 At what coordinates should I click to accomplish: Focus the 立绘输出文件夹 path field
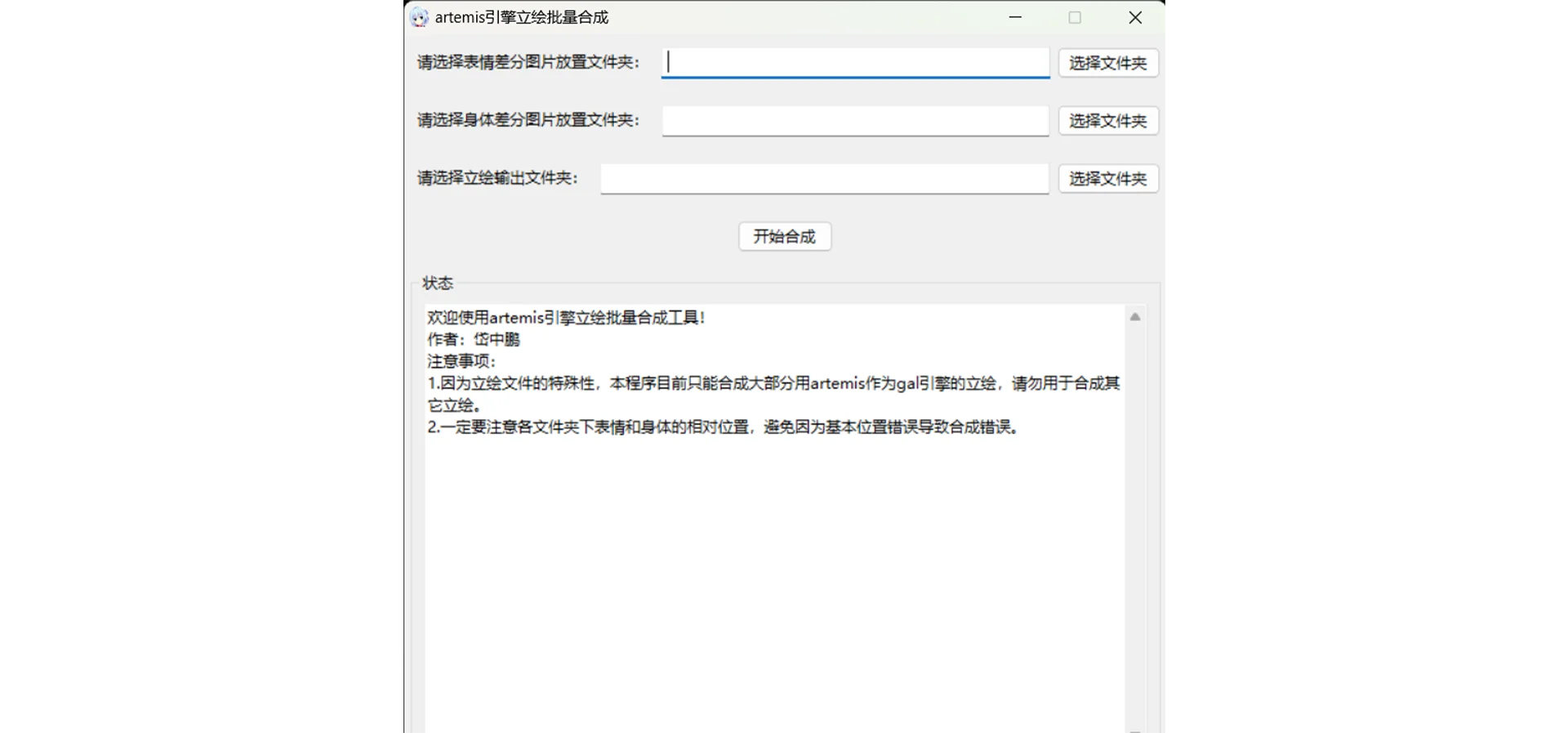pos(825,179)
